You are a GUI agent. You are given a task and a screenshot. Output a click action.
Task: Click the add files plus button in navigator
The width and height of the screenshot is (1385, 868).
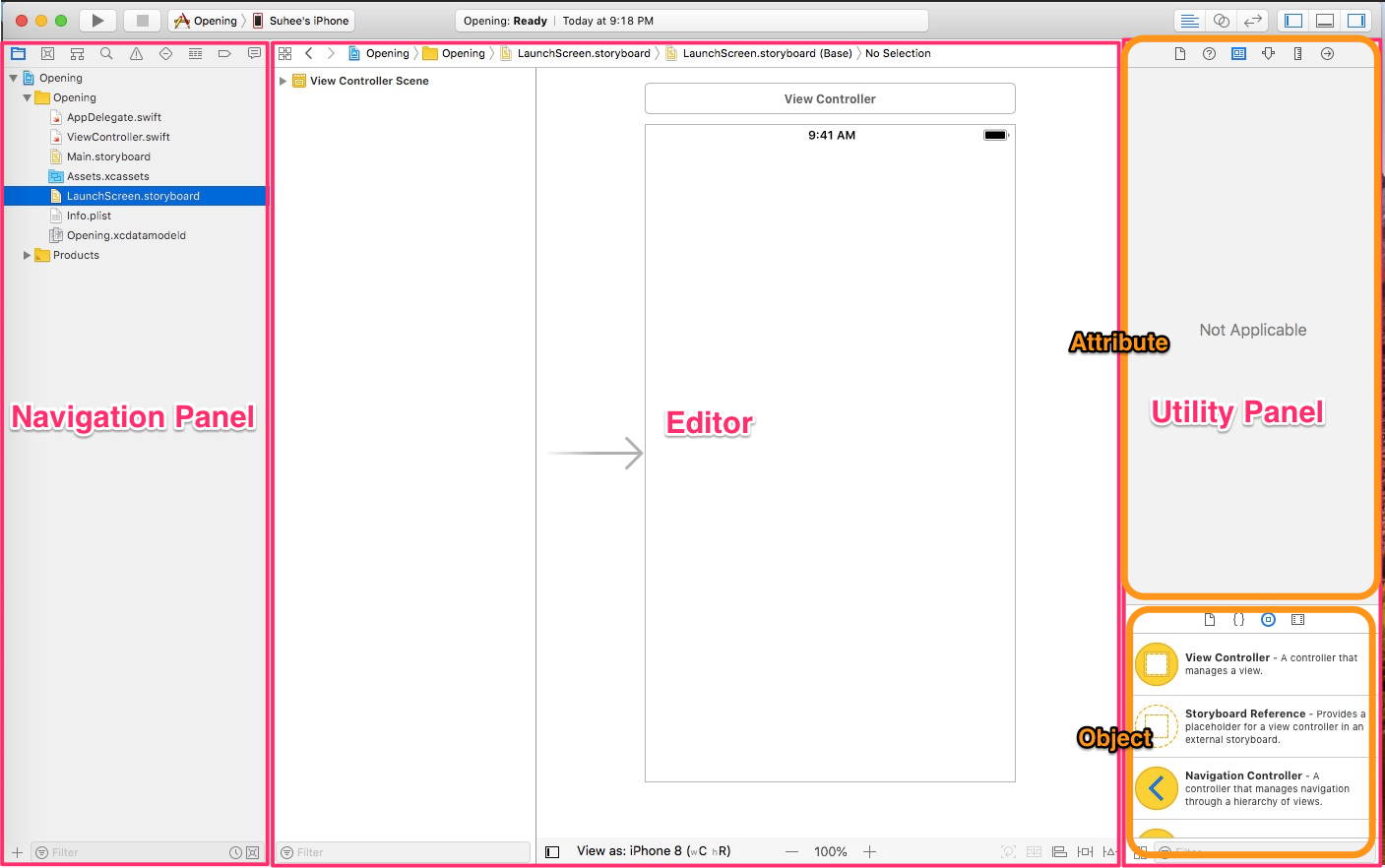pos(17,852)
